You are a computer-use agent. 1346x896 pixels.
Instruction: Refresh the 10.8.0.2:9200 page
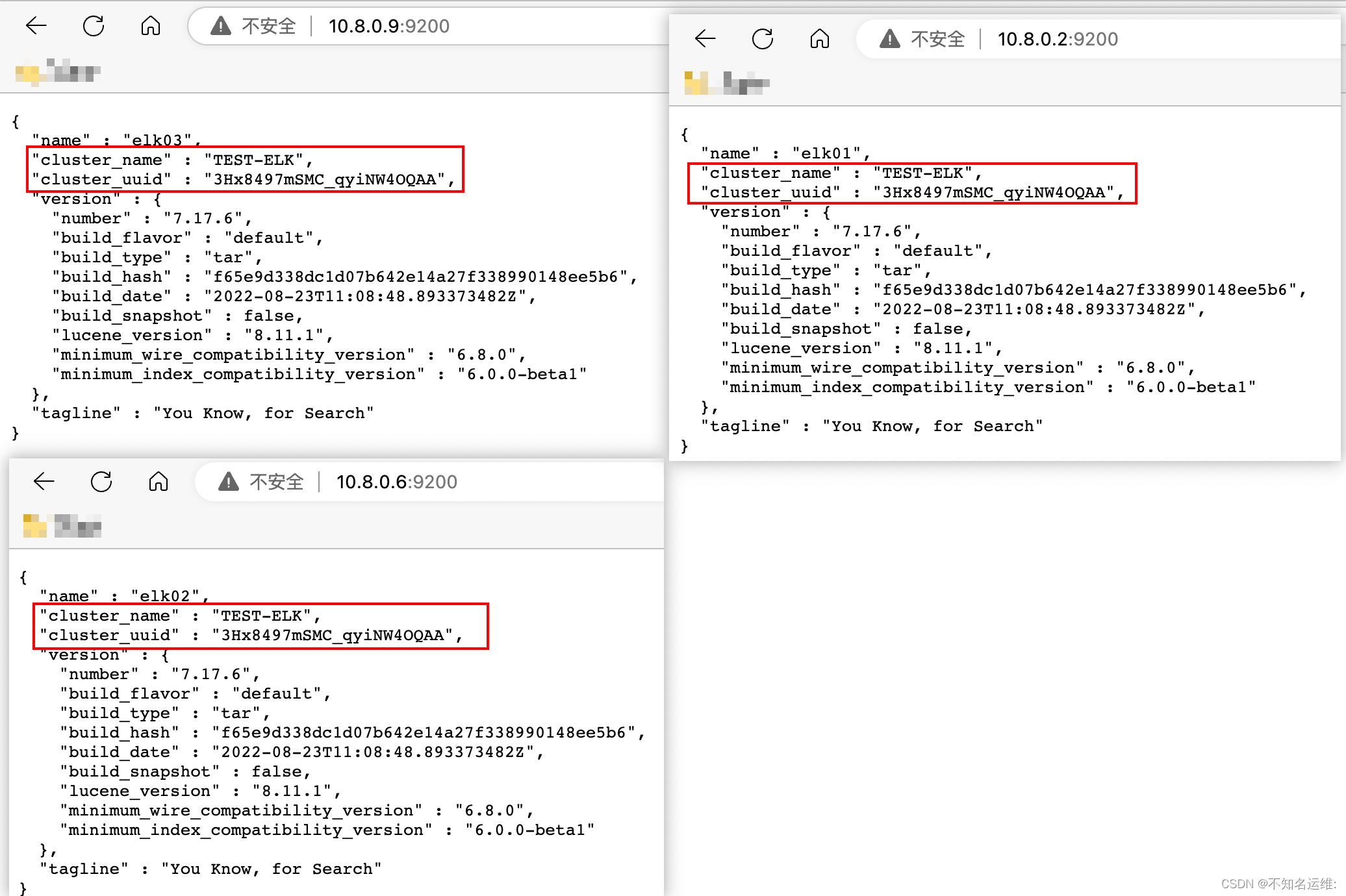coord(762,39)
